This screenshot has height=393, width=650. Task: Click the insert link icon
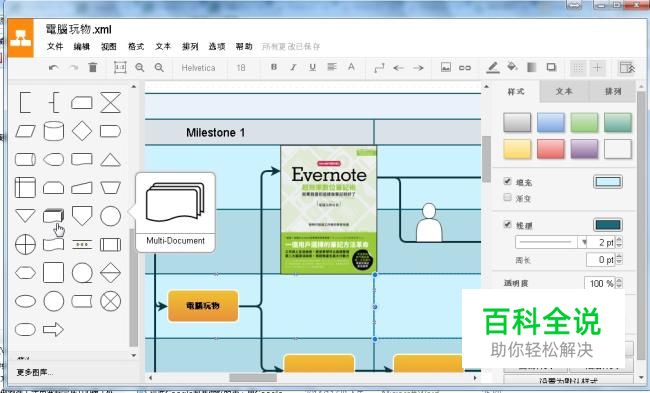point(465,68)
